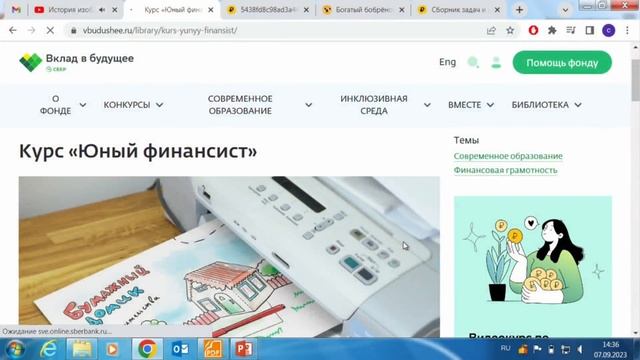The image size is (640, 360).
Task: Open the Extensions puzzle menu
Action: pyautogui.click(x=552, y=30)
